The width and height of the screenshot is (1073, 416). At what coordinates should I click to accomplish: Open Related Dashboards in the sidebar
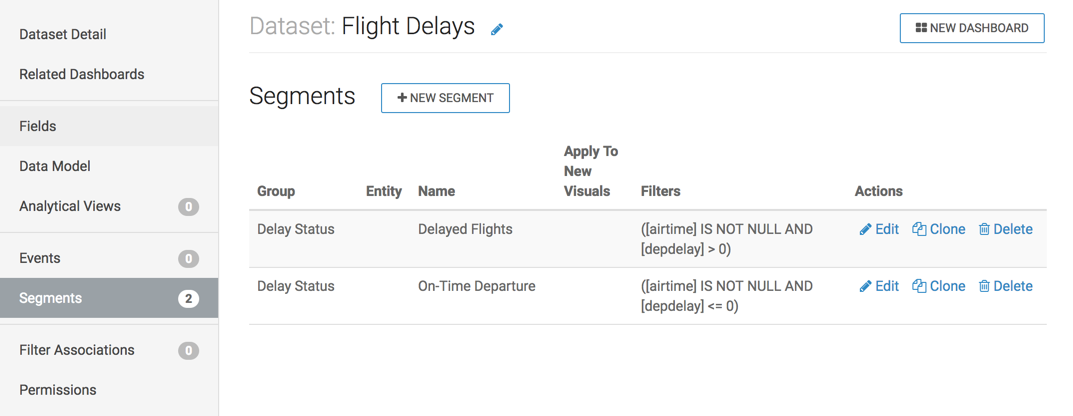point(82,74)
